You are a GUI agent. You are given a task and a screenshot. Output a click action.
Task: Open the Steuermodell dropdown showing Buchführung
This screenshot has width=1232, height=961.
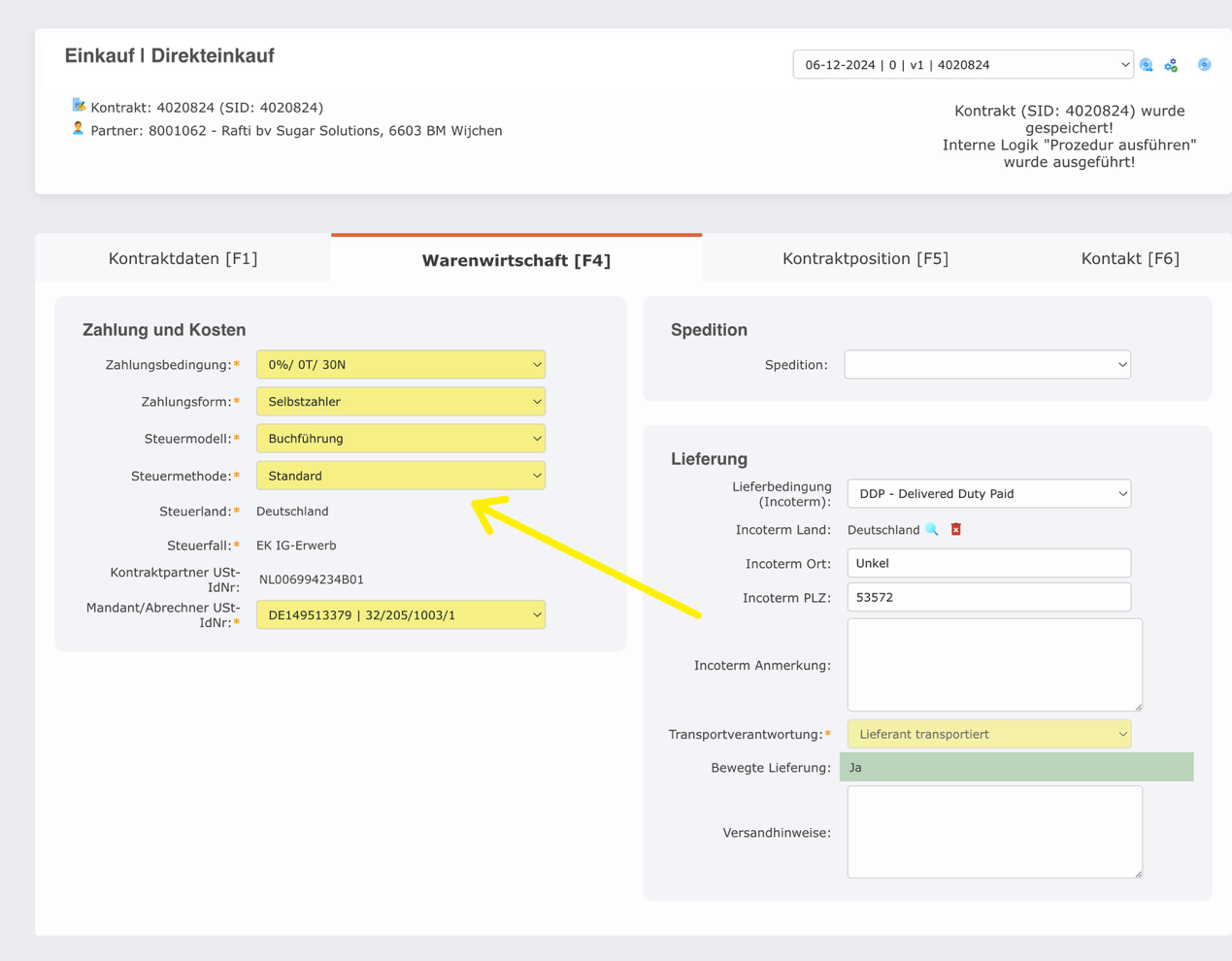[x=400, y=438]
